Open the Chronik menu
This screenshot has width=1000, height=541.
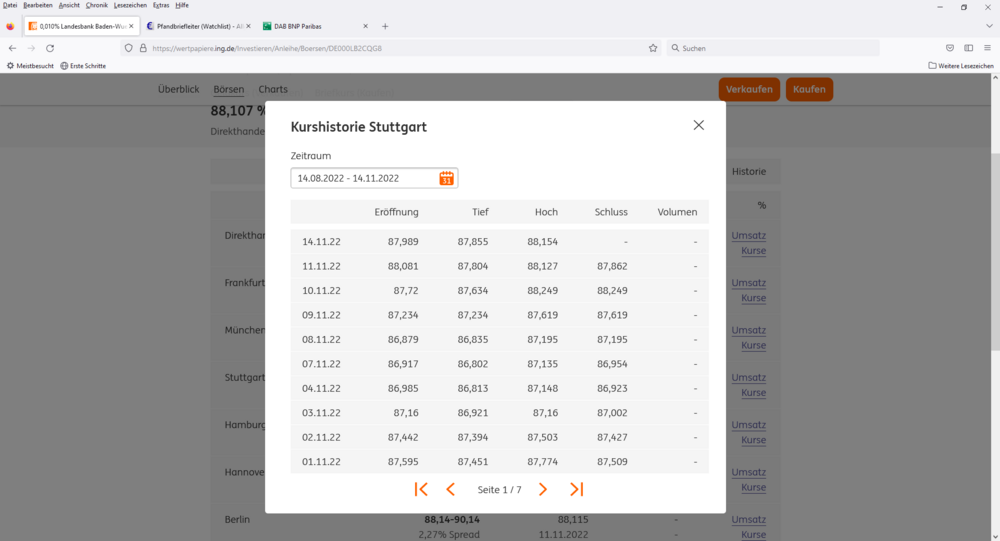pyautogui.click(x=96, y=5)
